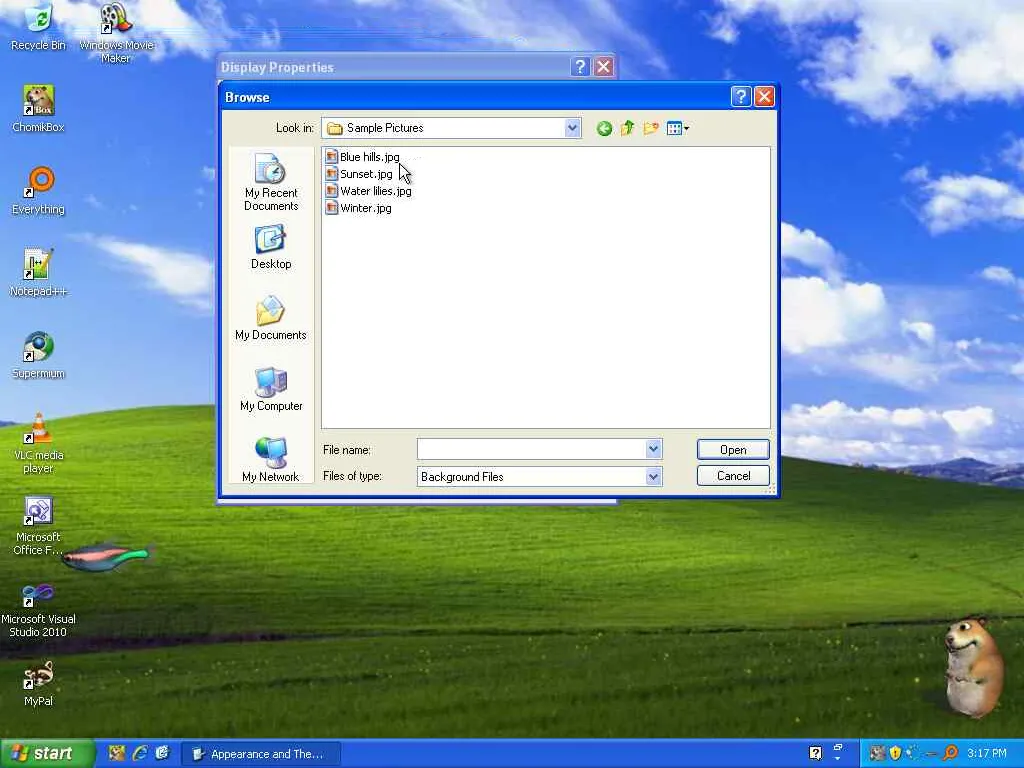Click the File name input field
This screenshot has width=1024, height=768.
532,449
